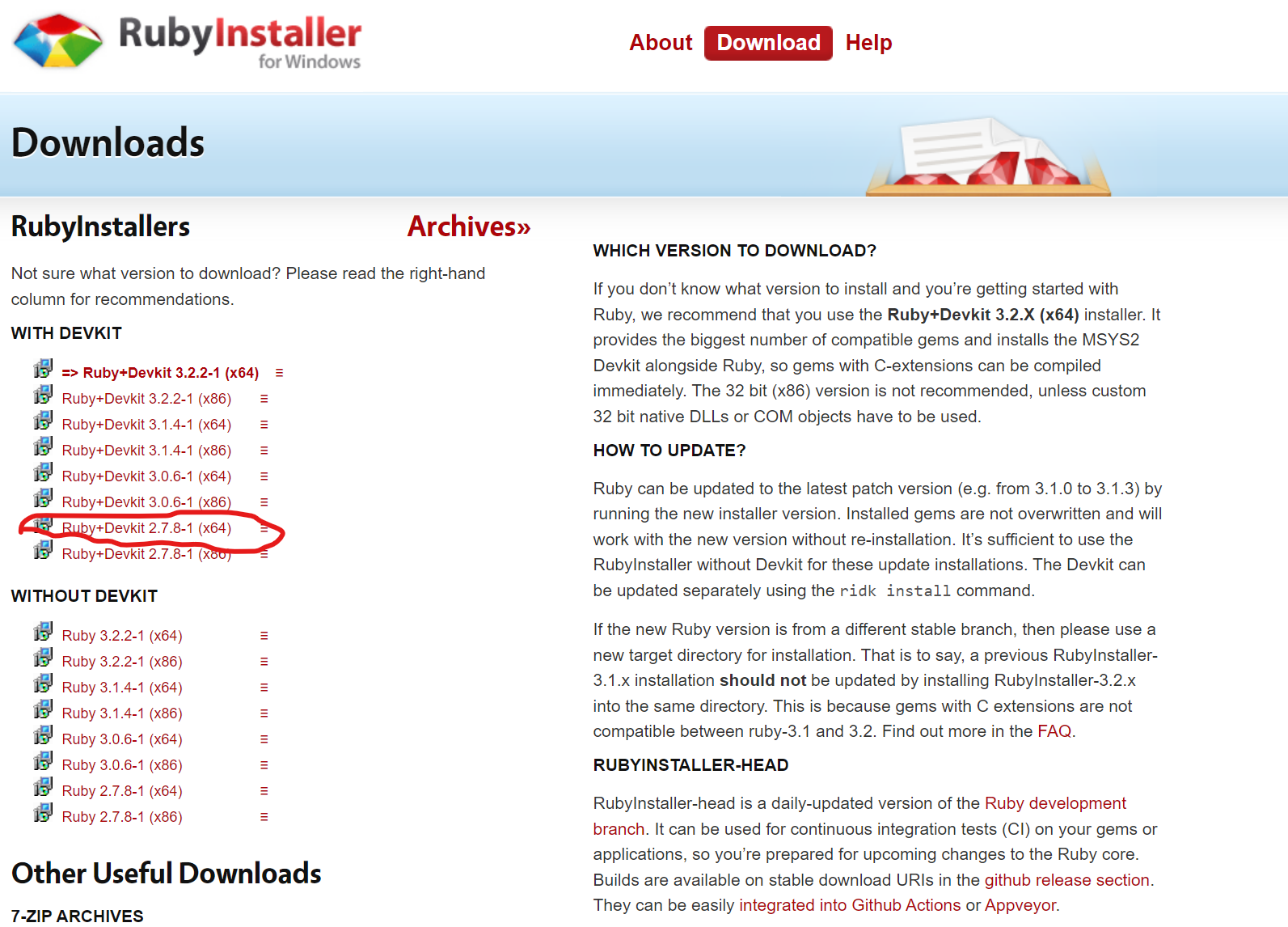The width and height of the screenshot is (1288, 927).
Task: Open the Help page
Action: click(x=868, y=43)
